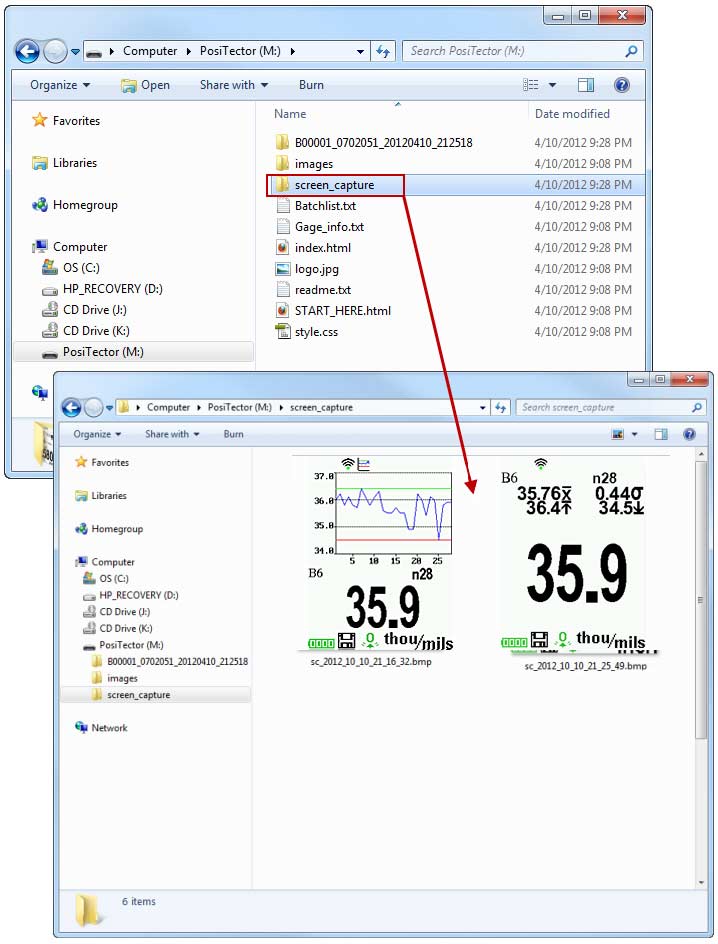Viewport: 718px width, 944px height.
Task: Click the search field in the PosiTector window
Action: click(513, 51)
